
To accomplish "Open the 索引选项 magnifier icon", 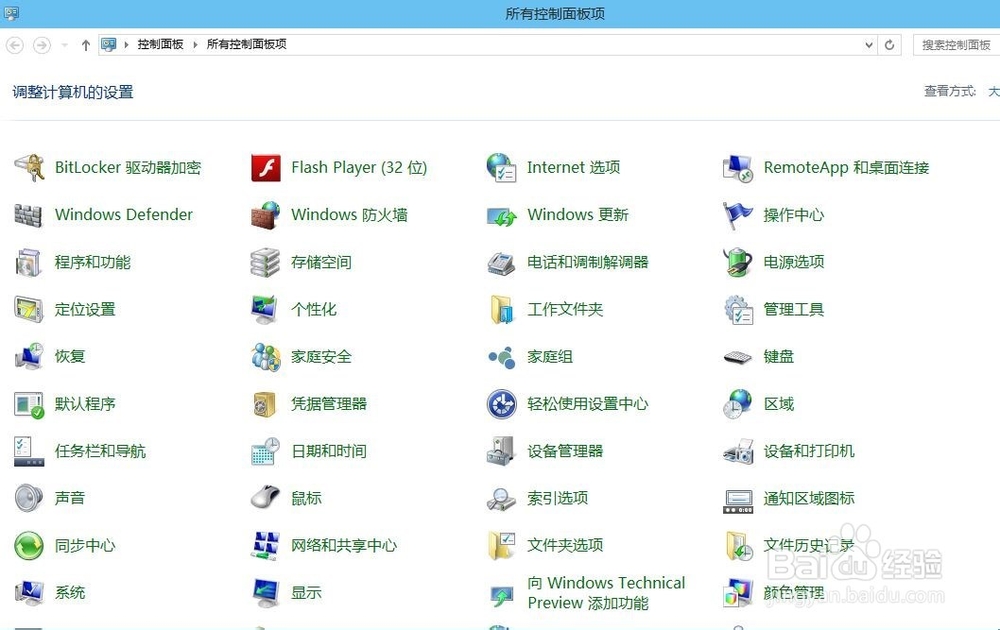I will 501,499.
